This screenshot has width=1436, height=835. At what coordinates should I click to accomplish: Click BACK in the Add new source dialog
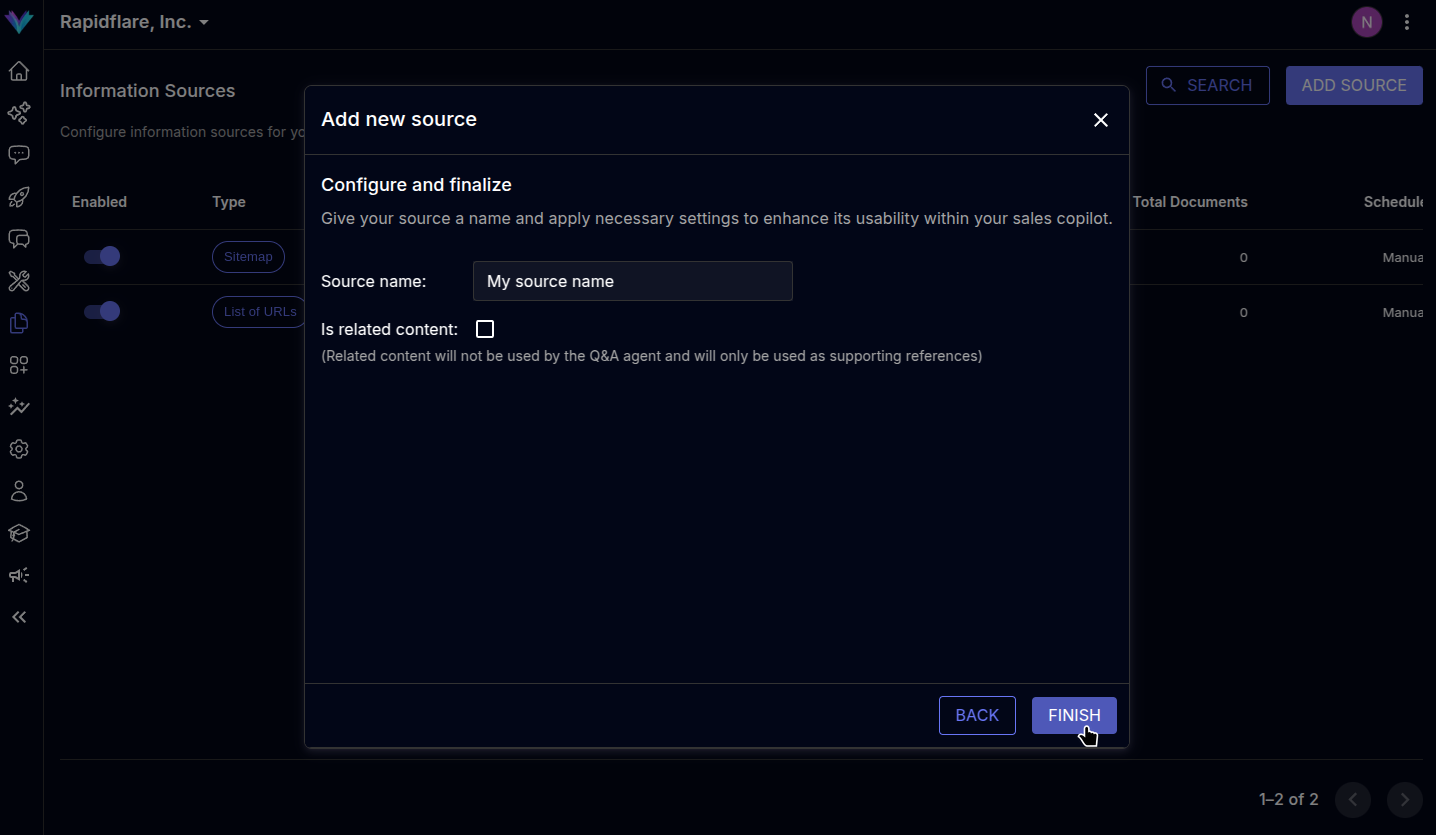tap(977, 715)
